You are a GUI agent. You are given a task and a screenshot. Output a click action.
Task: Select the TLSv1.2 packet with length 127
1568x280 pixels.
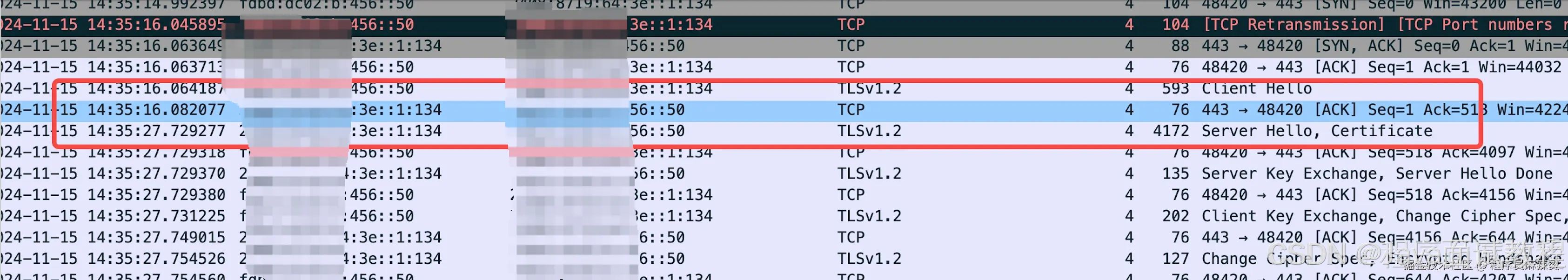pos(784,260)
